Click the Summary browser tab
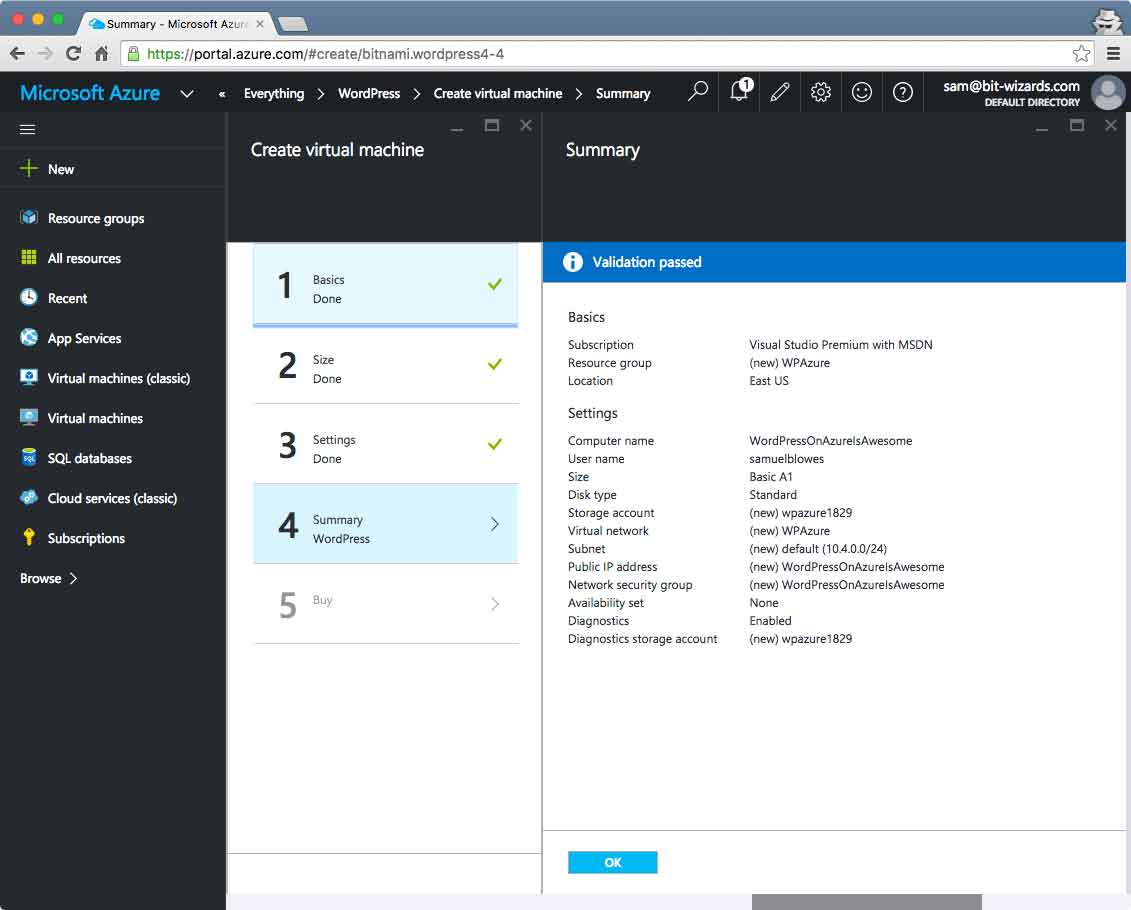 click(173, 24)
